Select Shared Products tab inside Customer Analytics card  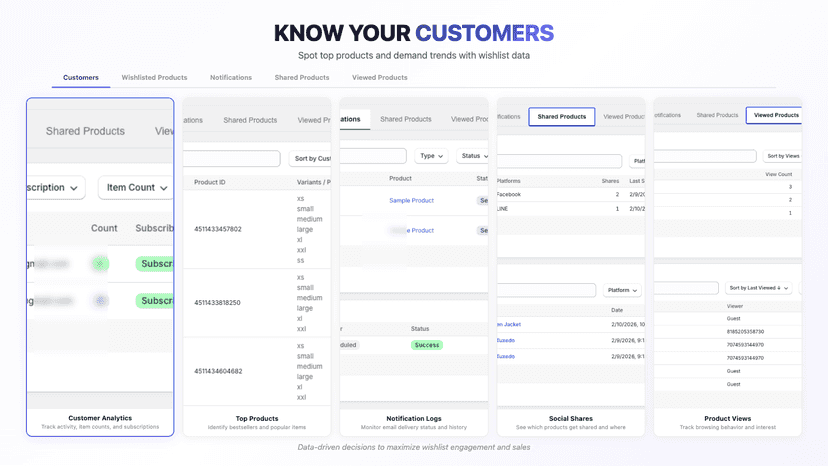tap(85, 131)
